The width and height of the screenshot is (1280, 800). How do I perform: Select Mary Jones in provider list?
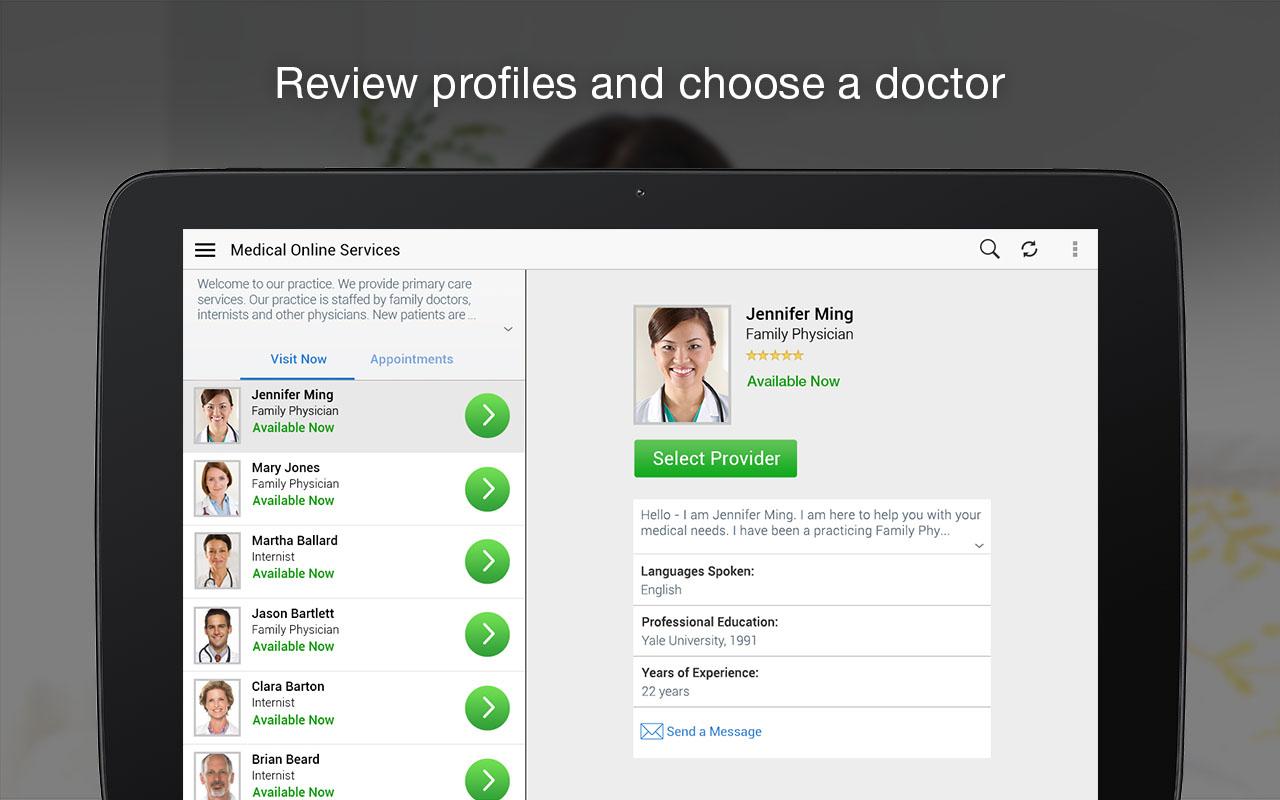pos(354,489)
